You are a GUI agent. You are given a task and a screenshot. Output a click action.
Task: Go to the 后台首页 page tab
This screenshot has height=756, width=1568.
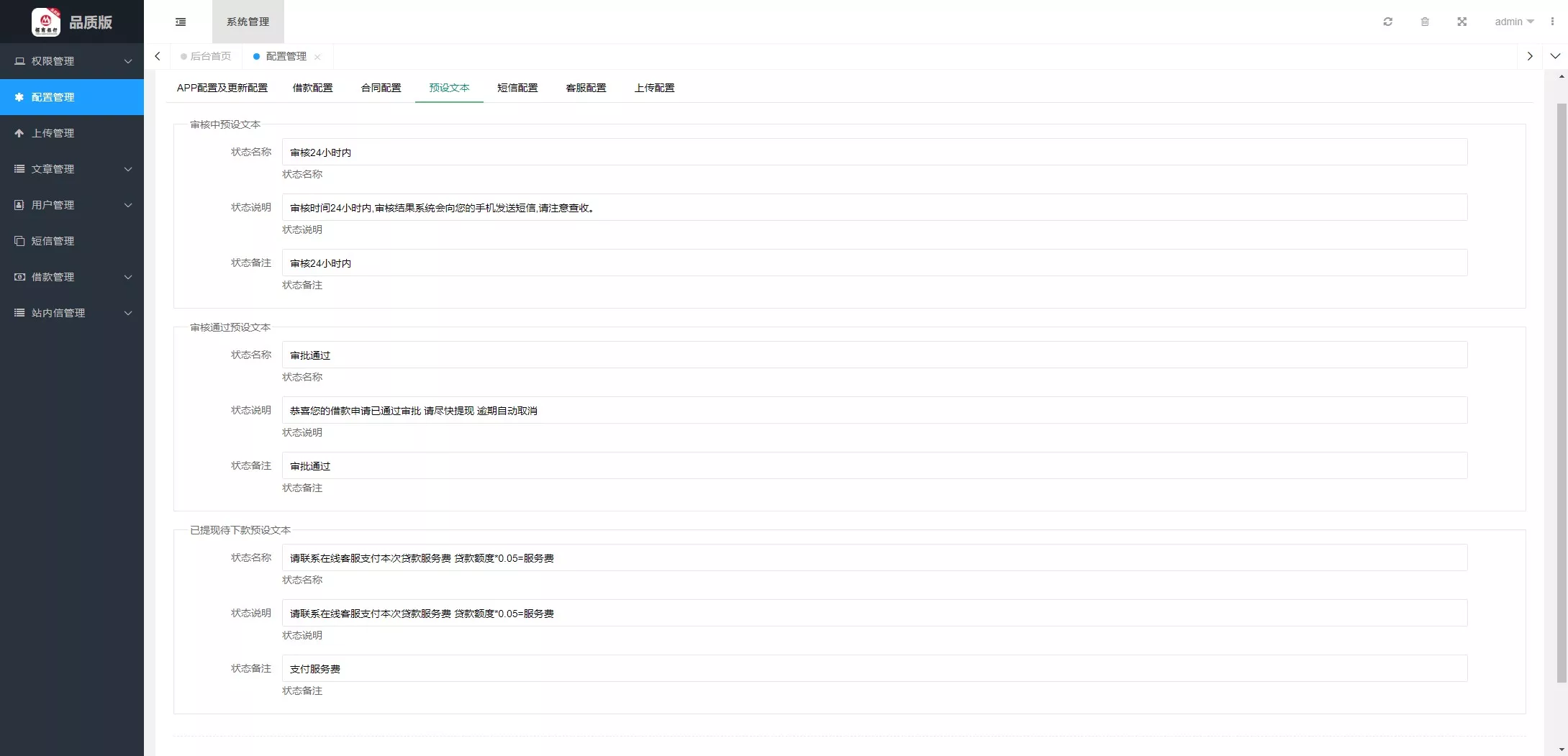(x=210, y=56)
